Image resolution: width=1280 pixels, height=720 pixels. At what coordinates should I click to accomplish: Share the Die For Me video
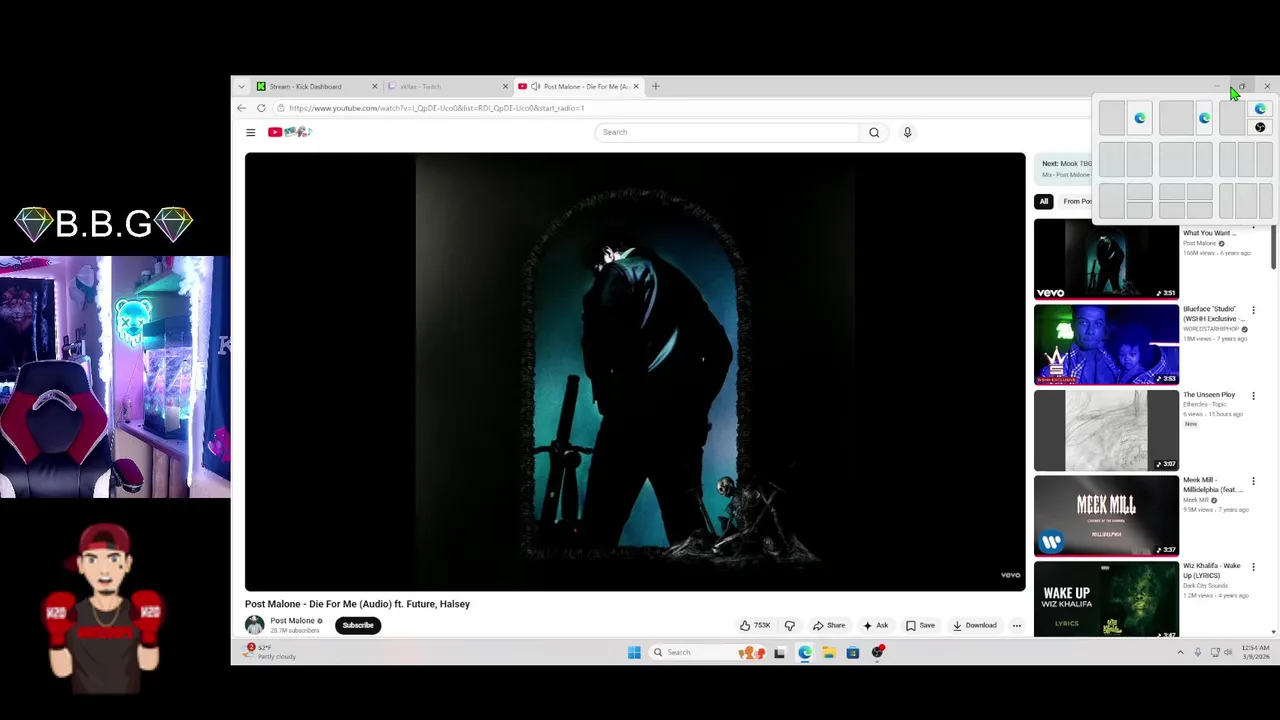point(829,625)
